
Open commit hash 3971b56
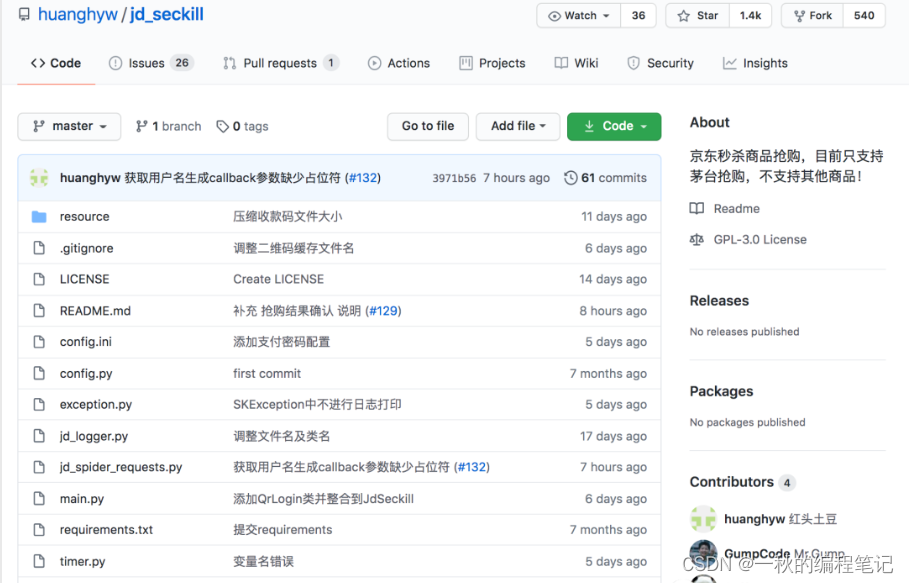coord(454,178)
